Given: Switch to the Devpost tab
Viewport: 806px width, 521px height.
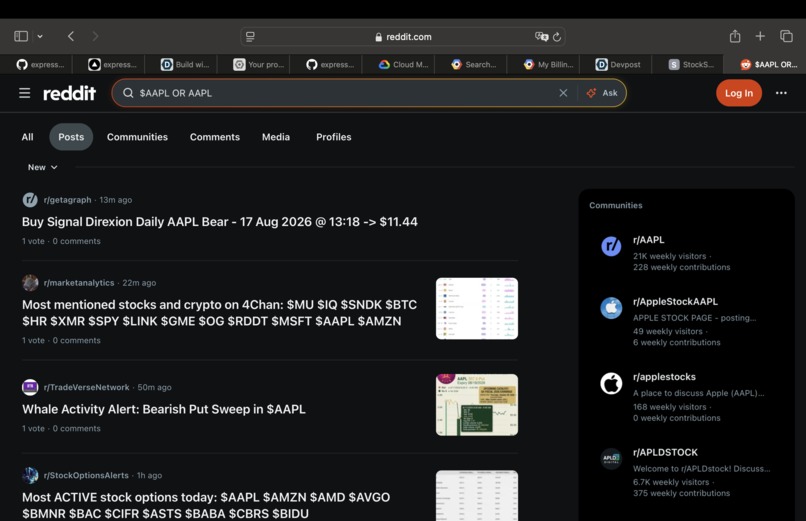Looking at the screenshot, I should tap(618, 64).
